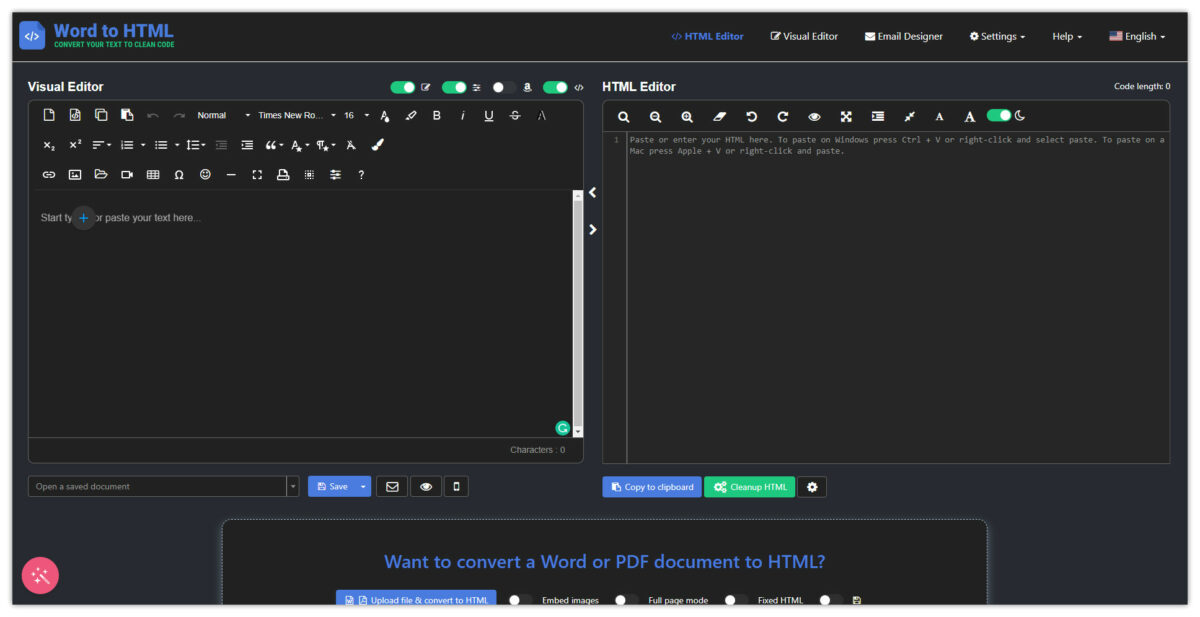This screenshot has width=1200, height=617.
Task: Zoom in on the HTML code
Action: pyautogui.click(x=687, y=117)
